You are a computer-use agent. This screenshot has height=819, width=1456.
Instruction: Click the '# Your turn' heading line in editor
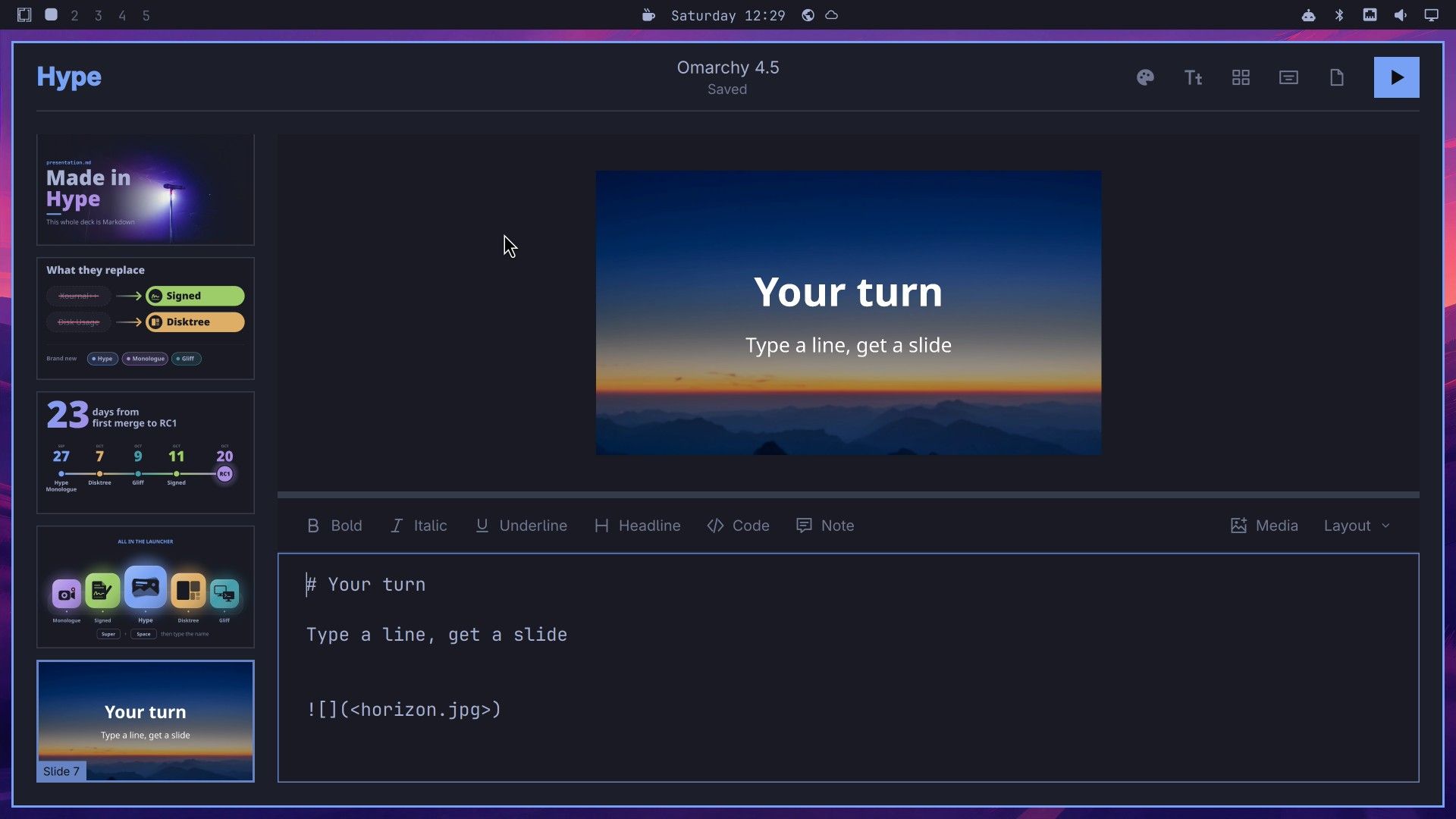366,585
